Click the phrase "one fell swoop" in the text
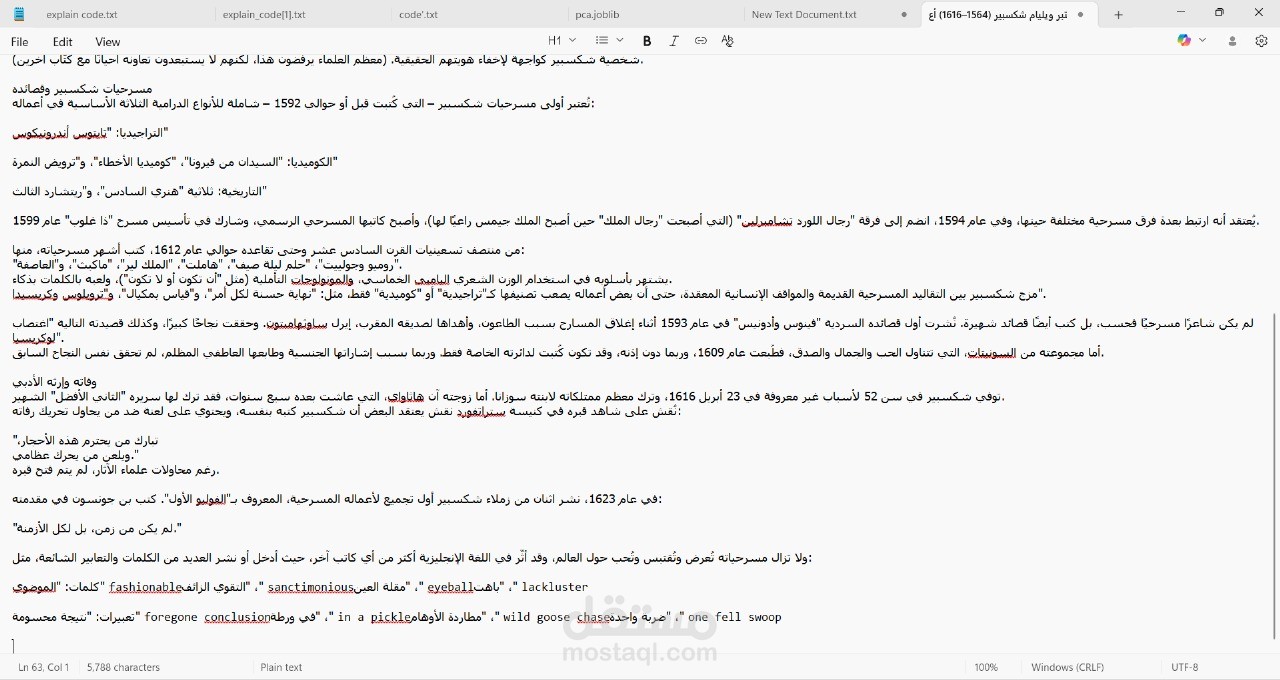 735,617
